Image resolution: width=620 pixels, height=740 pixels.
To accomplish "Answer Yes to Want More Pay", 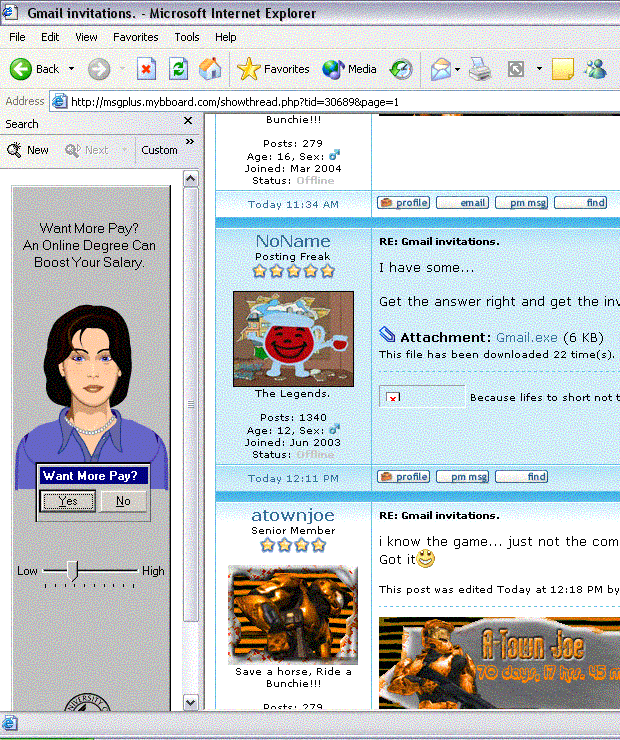I will 68,501.
